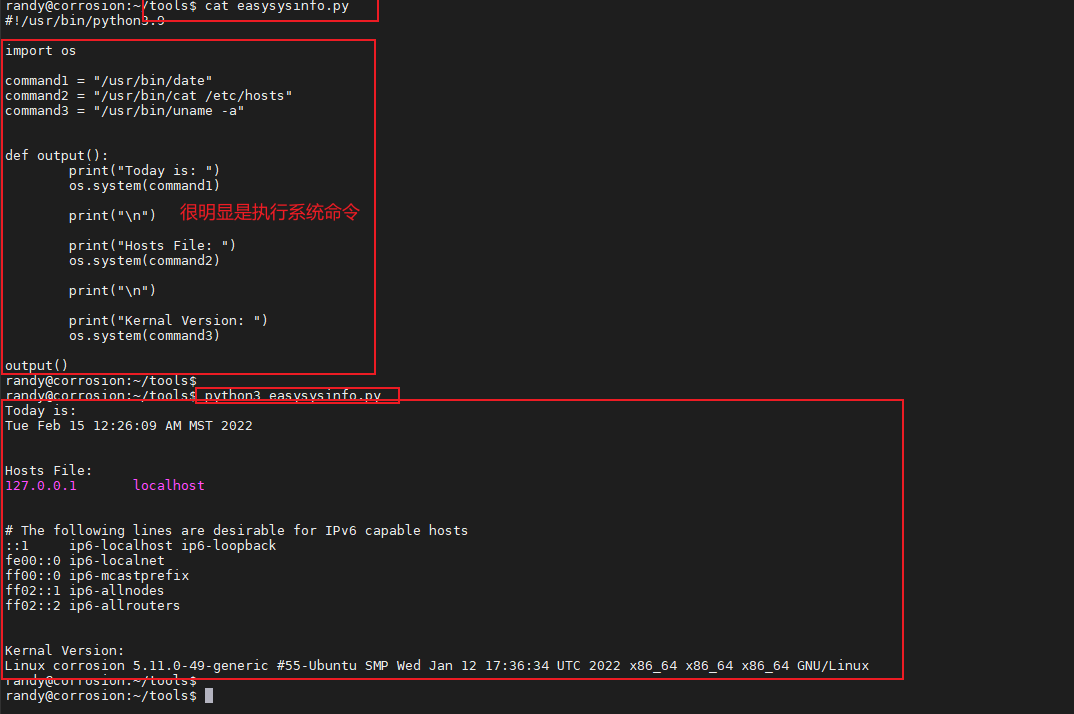Click the "os.system(command2)" line

point(144,260)
